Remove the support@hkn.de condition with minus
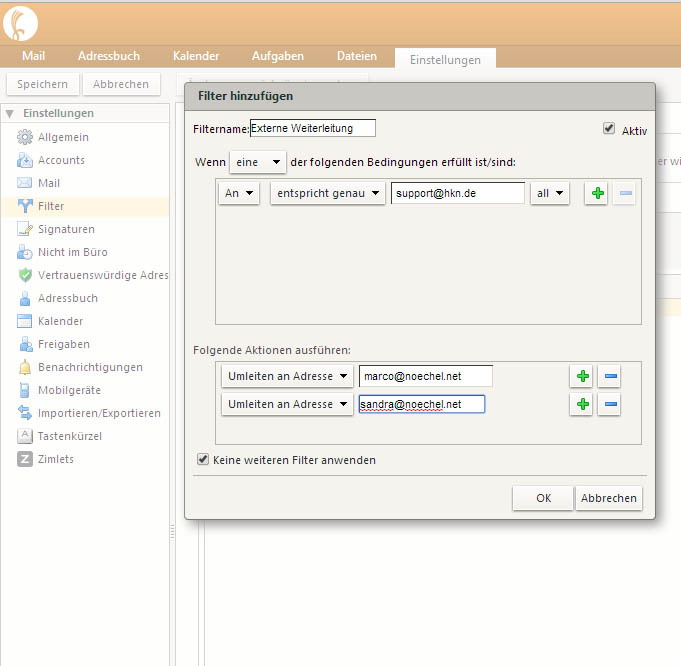Screen dimensions: 681x666 [x=625, y=193]
